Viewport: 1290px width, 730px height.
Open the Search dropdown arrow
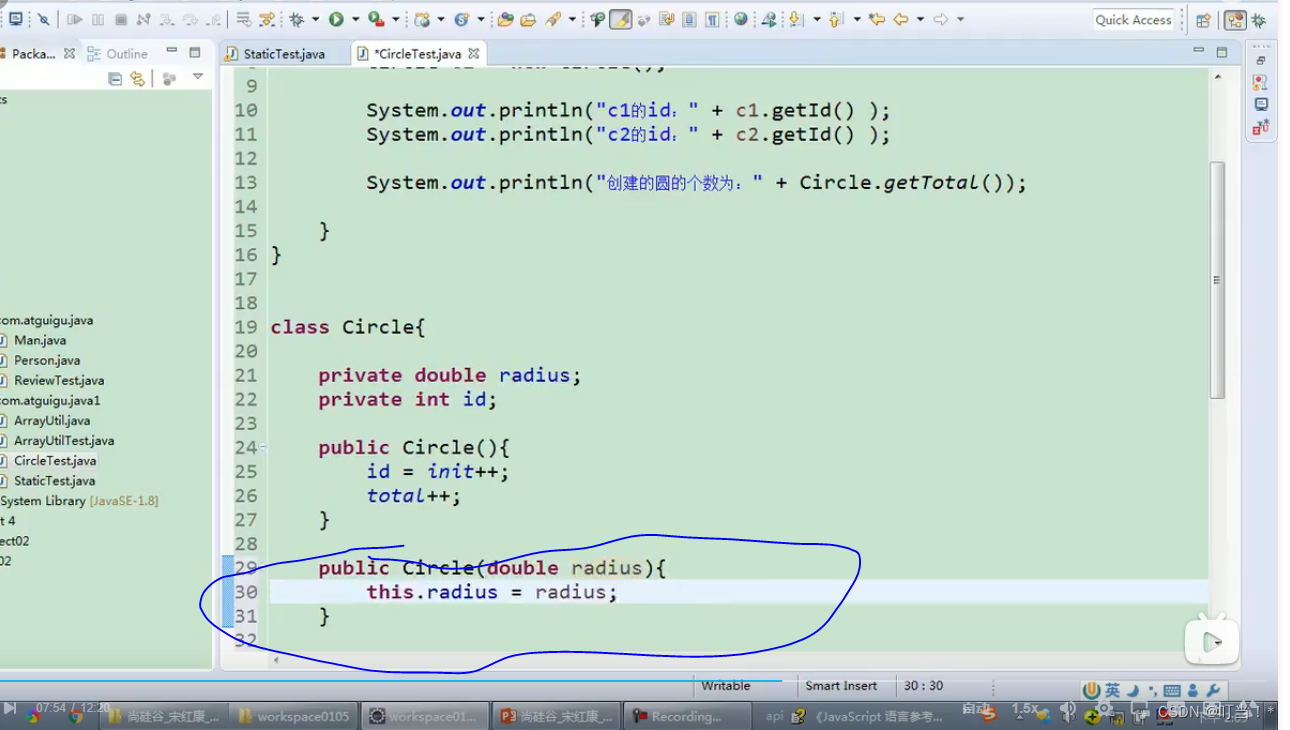tap(571, 19)
